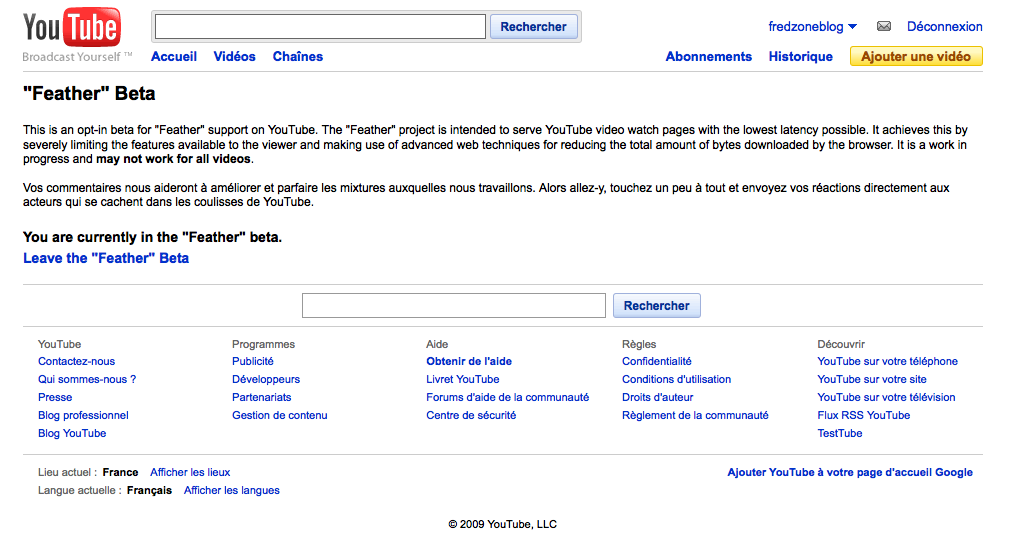Click the Obtenir de l'aide link
This screenshot has height=558, width=1009.
469,362
